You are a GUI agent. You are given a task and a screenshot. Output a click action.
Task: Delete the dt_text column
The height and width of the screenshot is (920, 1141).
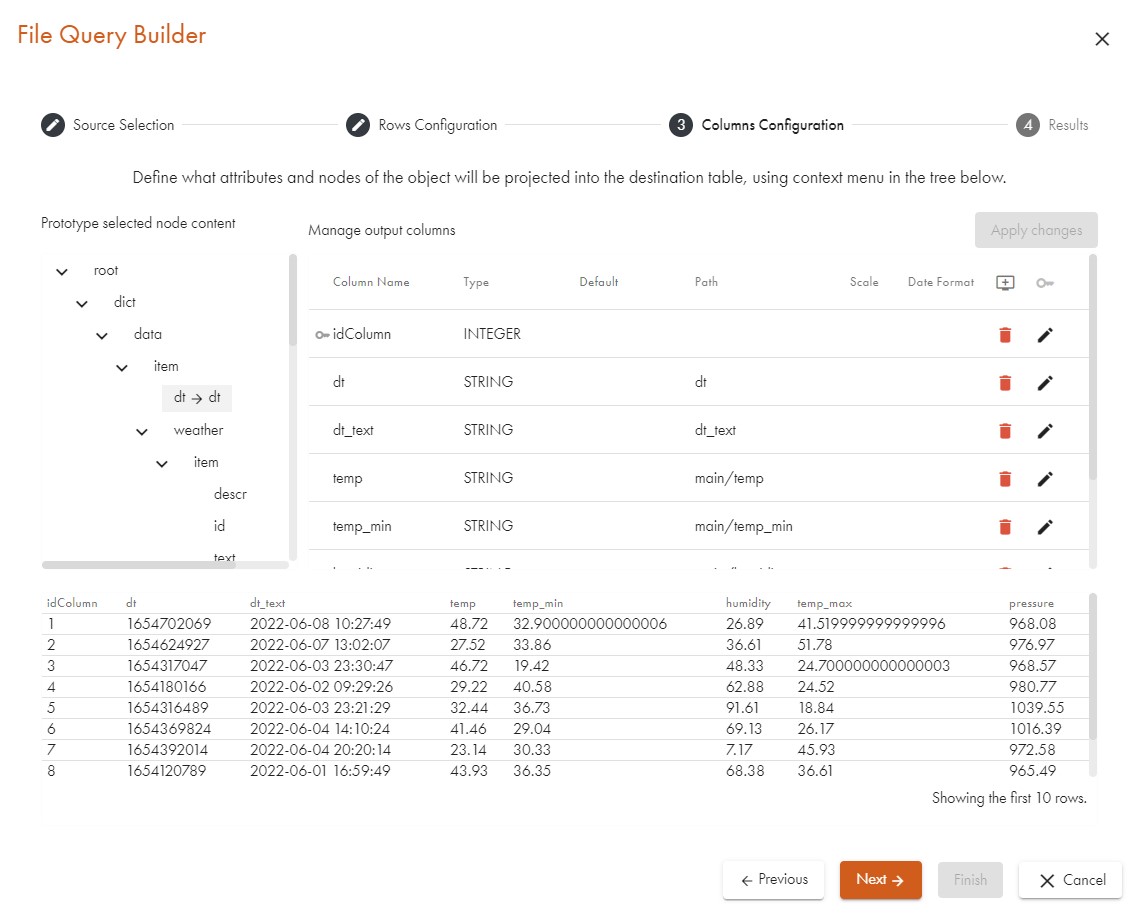click(x=1005, y=431)
